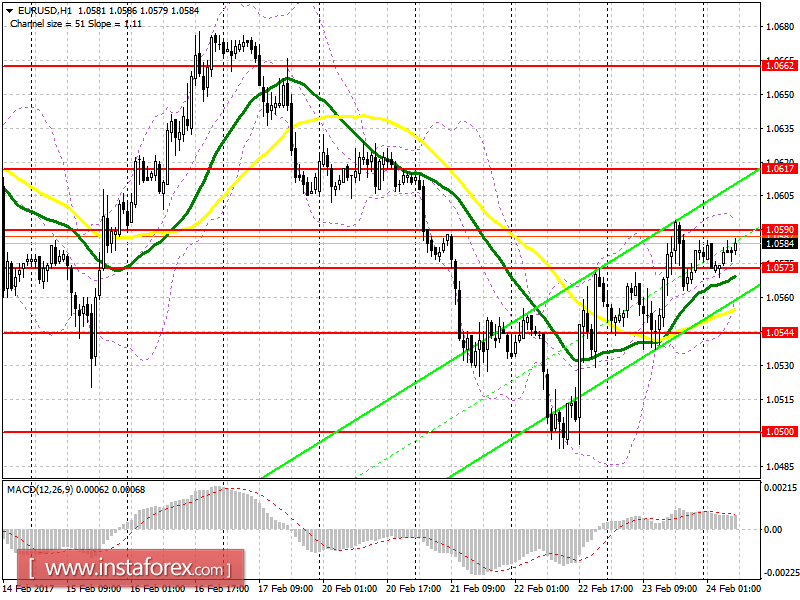Click the '20 Feb 17:00' time label
800x600 pixels.
click(x=414, y=588)
